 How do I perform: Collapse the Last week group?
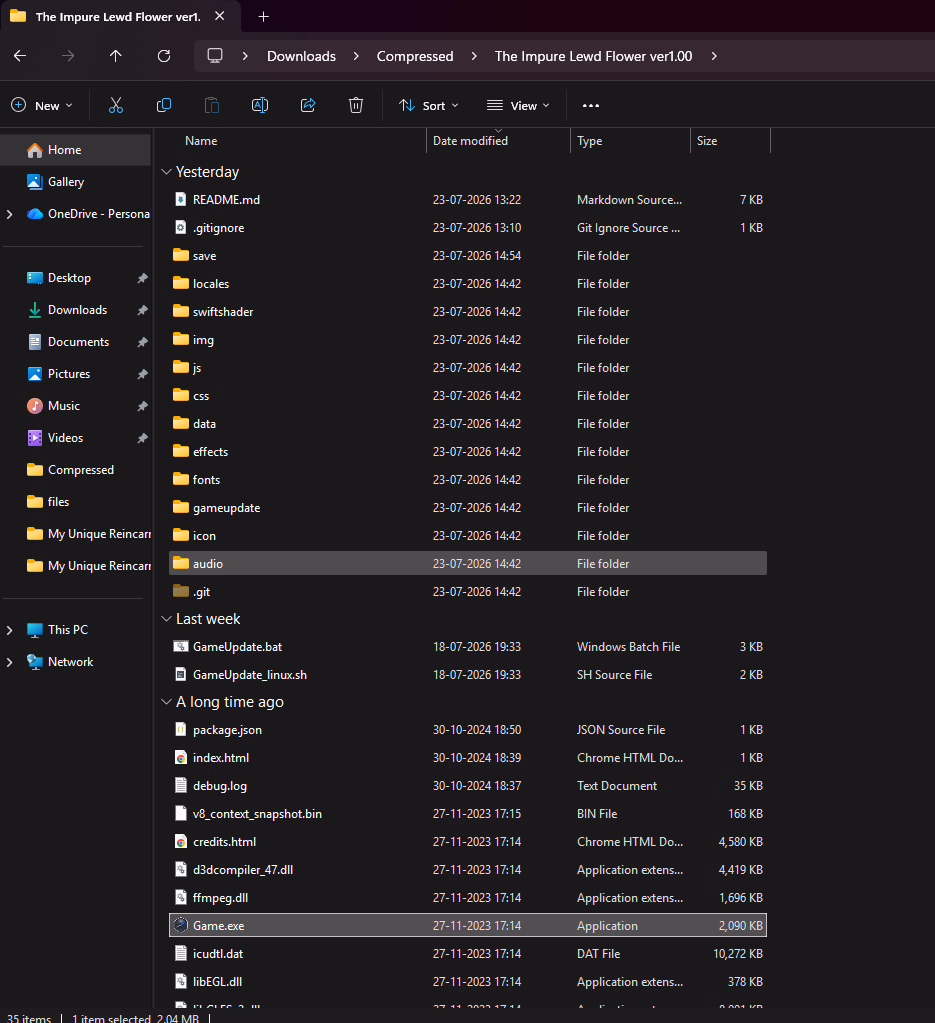(x=166, y=618)
